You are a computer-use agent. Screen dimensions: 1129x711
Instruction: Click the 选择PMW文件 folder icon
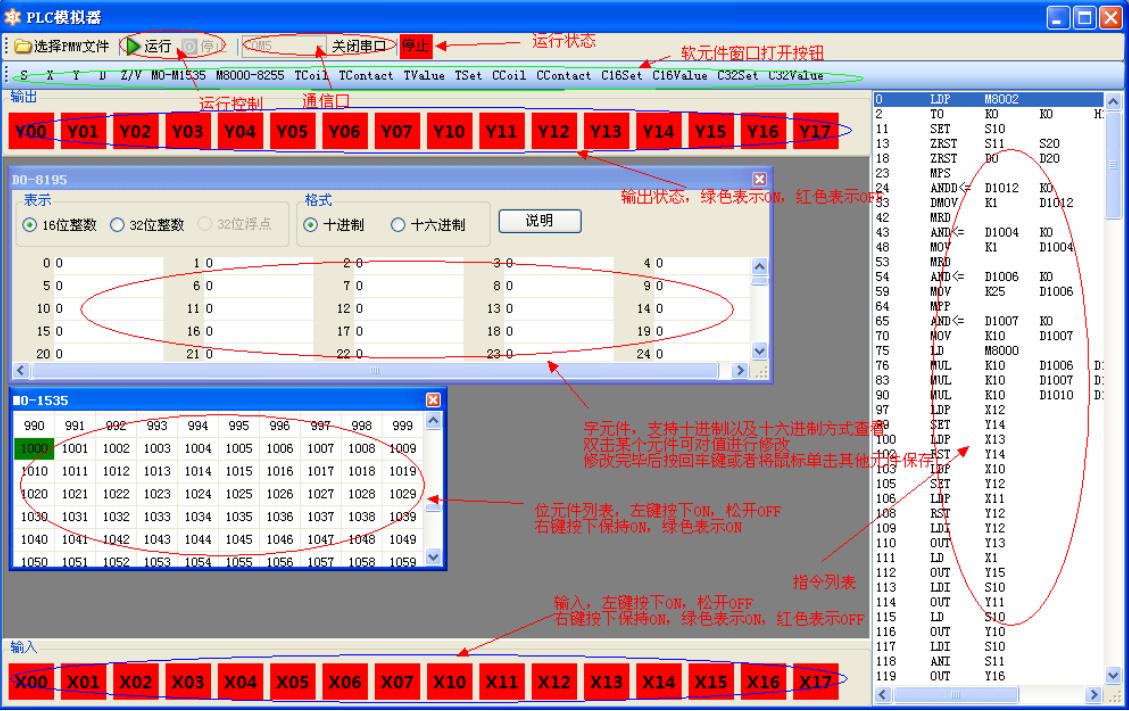point(23,47)
